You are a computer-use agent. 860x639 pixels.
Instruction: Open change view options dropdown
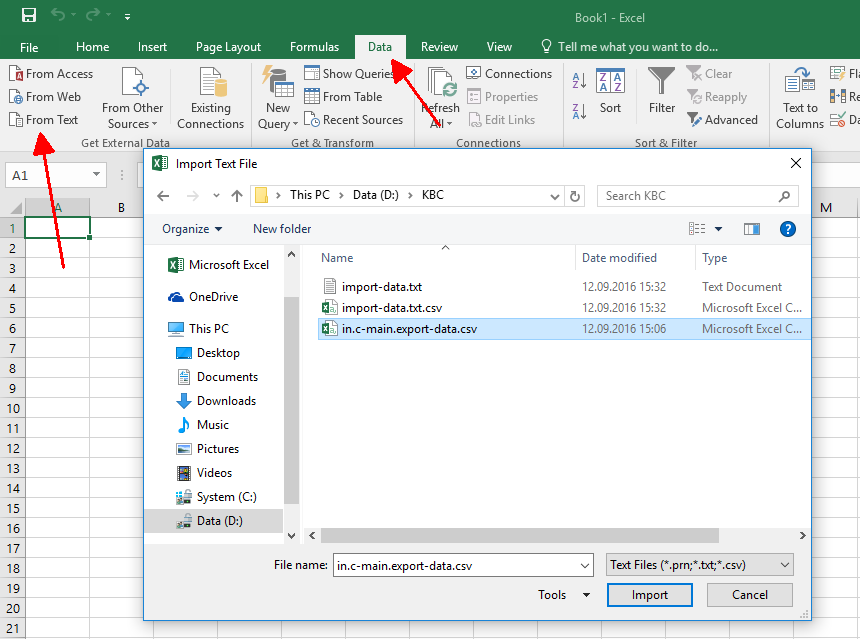pos(718,229)
